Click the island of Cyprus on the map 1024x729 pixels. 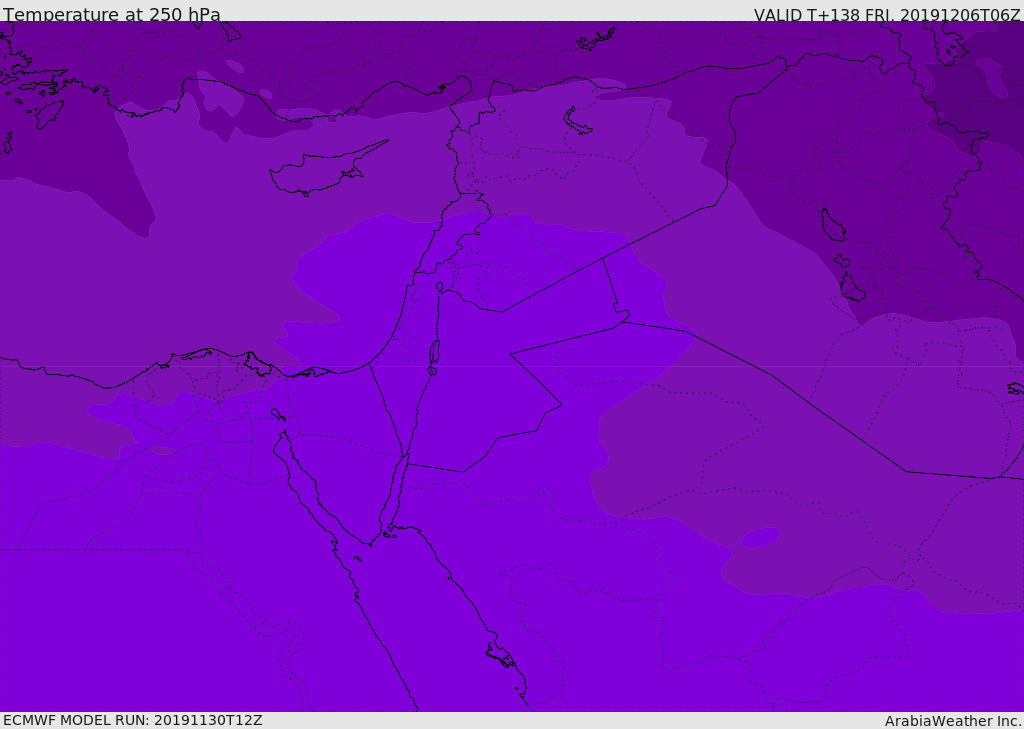coord(320,170)
